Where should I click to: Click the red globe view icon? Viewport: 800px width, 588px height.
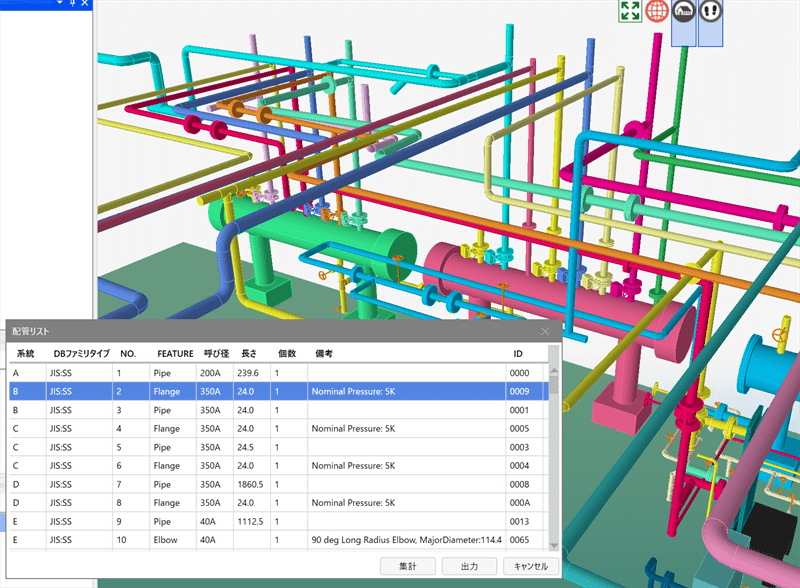(657, 11)
